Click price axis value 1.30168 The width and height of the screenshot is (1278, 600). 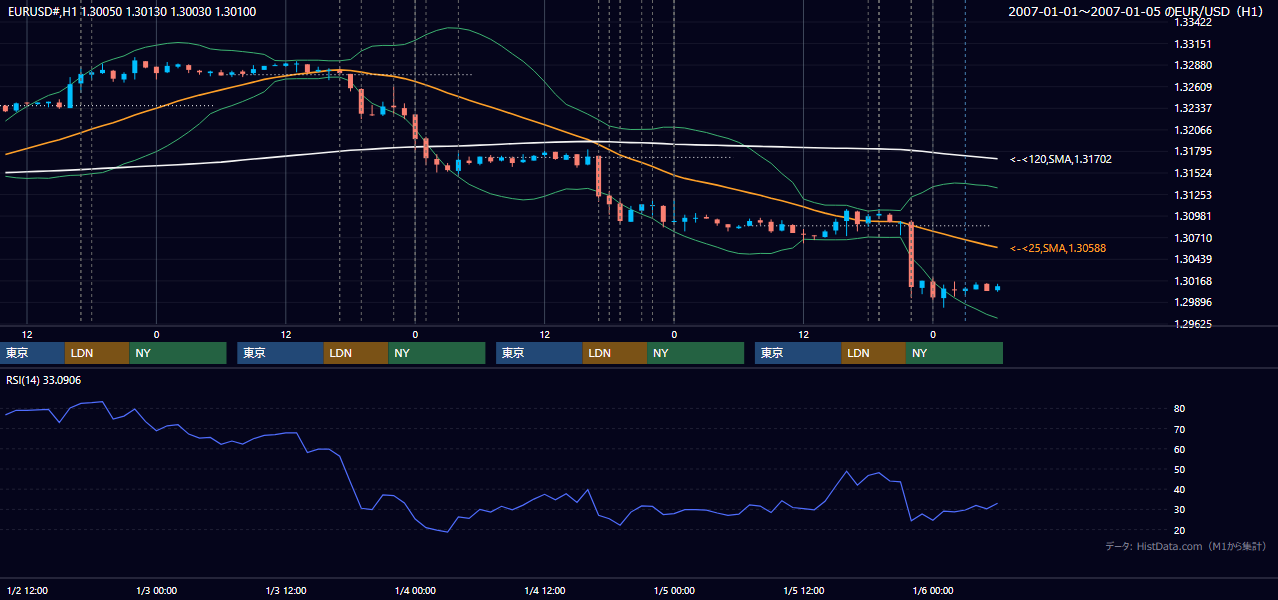(x=1193, y=281)
